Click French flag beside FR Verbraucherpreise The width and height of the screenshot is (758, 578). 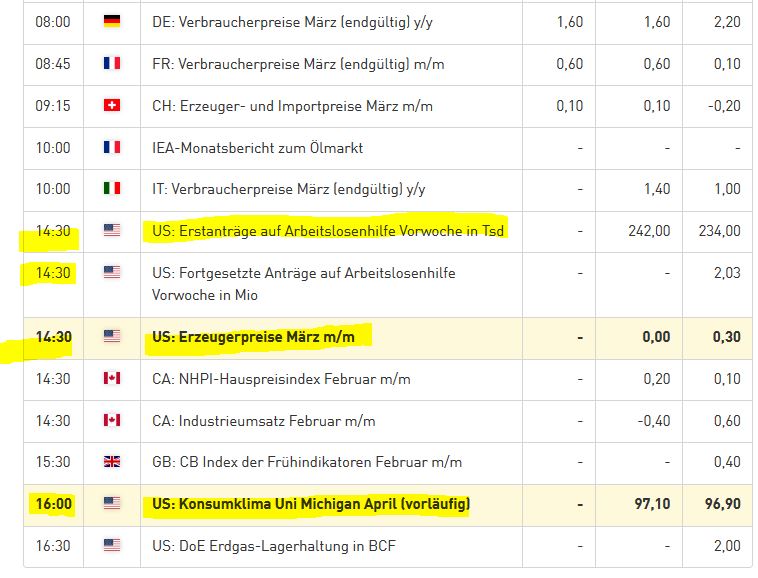(x=112, y=63)
